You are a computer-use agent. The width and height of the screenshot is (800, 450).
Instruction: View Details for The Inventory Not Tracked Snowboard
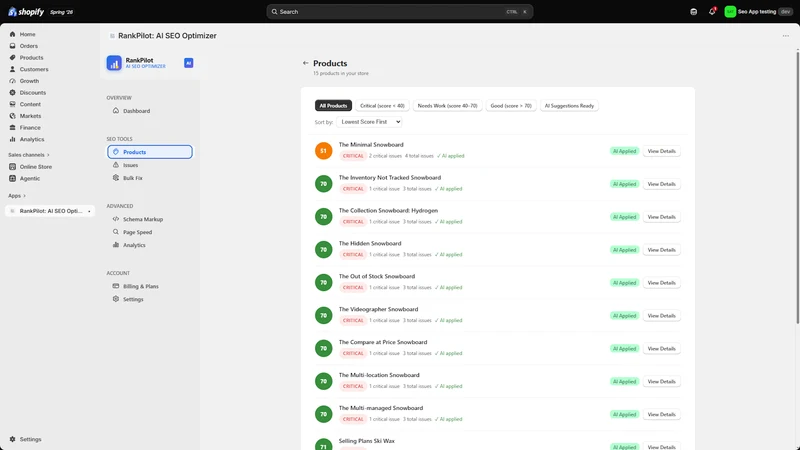pyautogui.click(x=661, y=184)
